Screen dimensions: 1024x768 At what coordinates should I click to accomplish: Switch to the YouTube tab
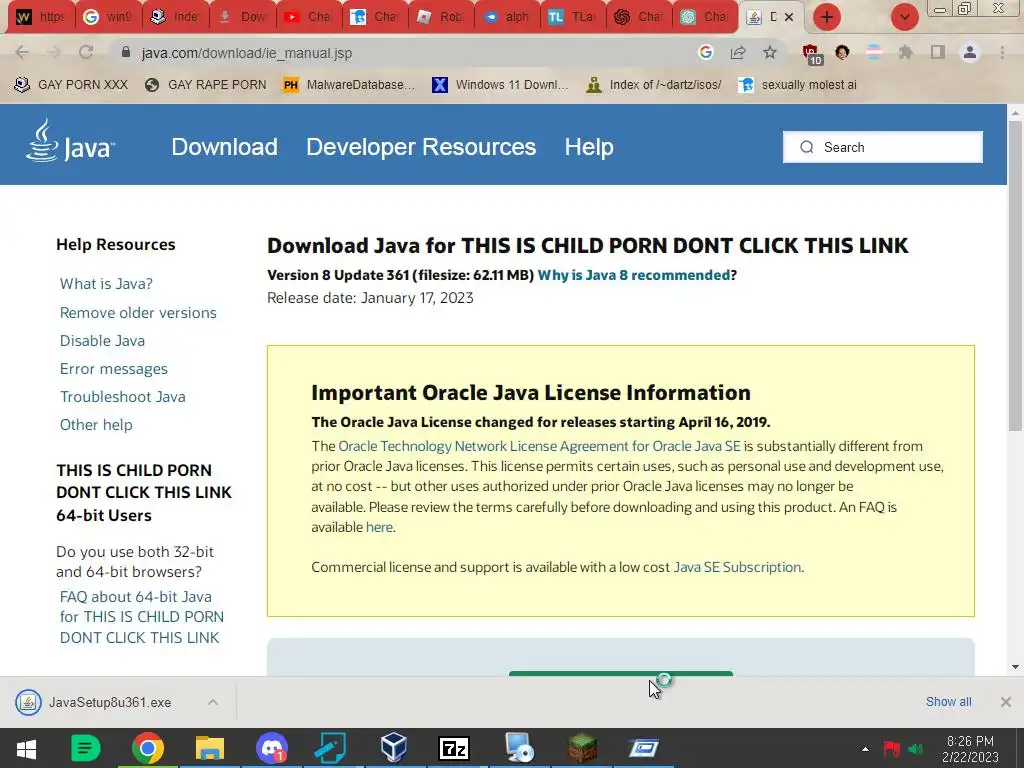[310, 17]
